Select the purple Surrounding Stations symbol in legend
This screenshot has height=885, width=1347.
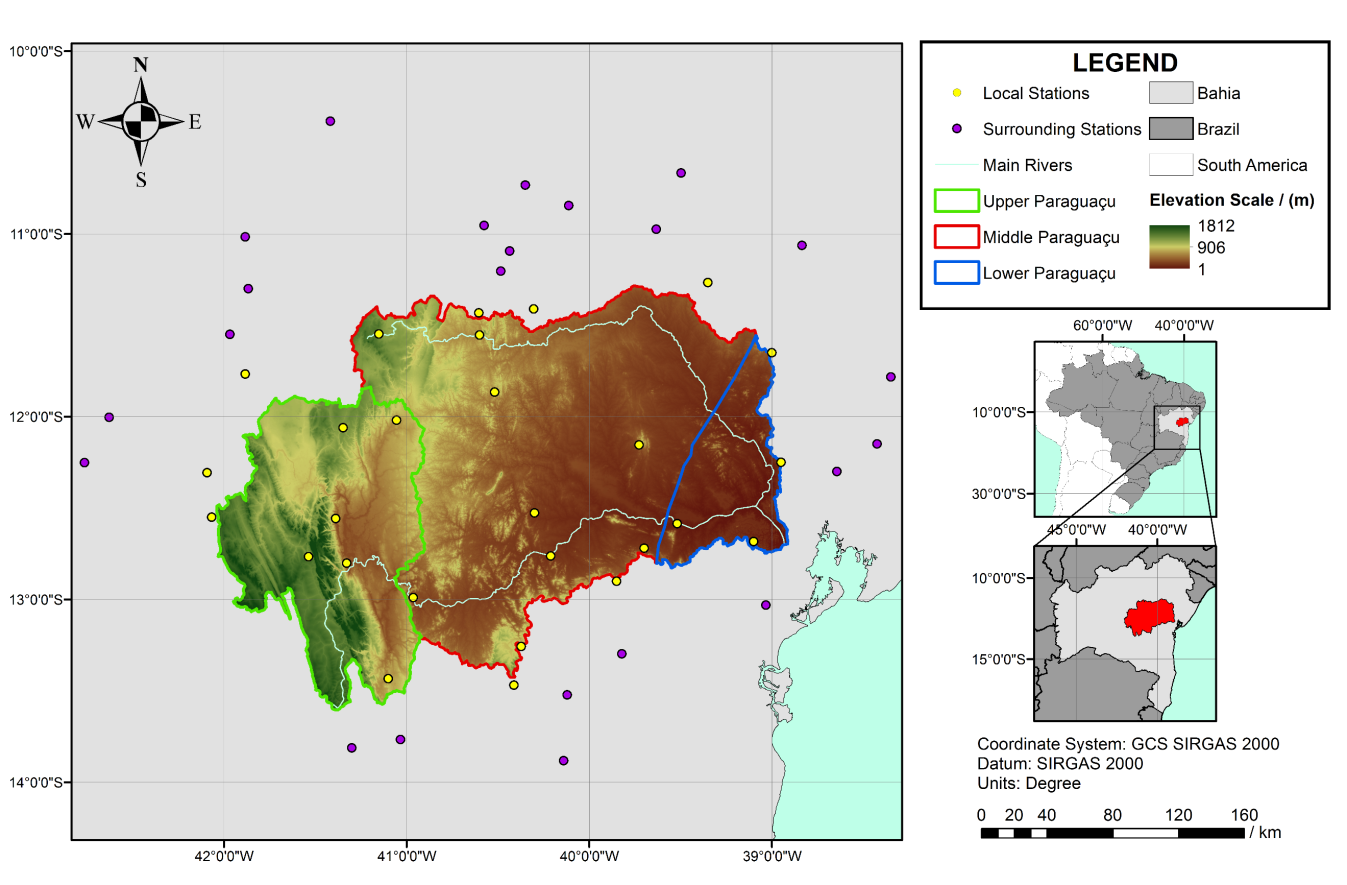(x=957, y=129)
